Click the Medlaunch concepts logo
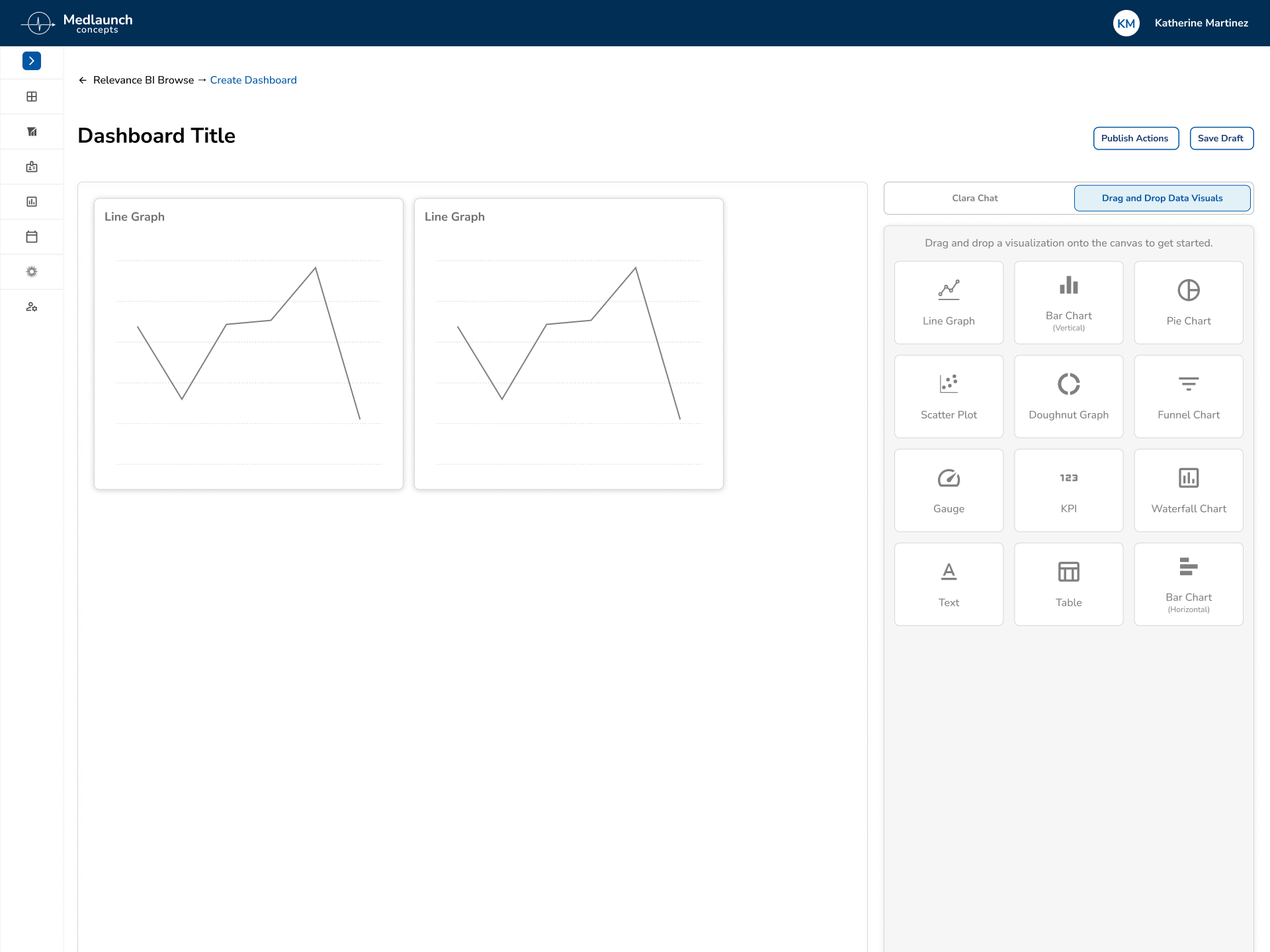This screenshot has height=952, width=1270. (x=77, y=23)
